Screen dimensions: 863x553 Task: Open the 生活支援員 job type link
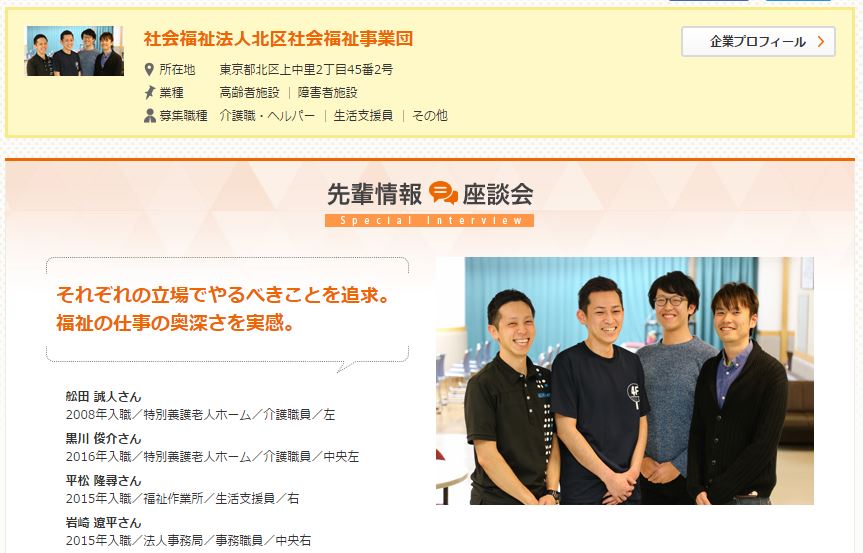(363, 116)
